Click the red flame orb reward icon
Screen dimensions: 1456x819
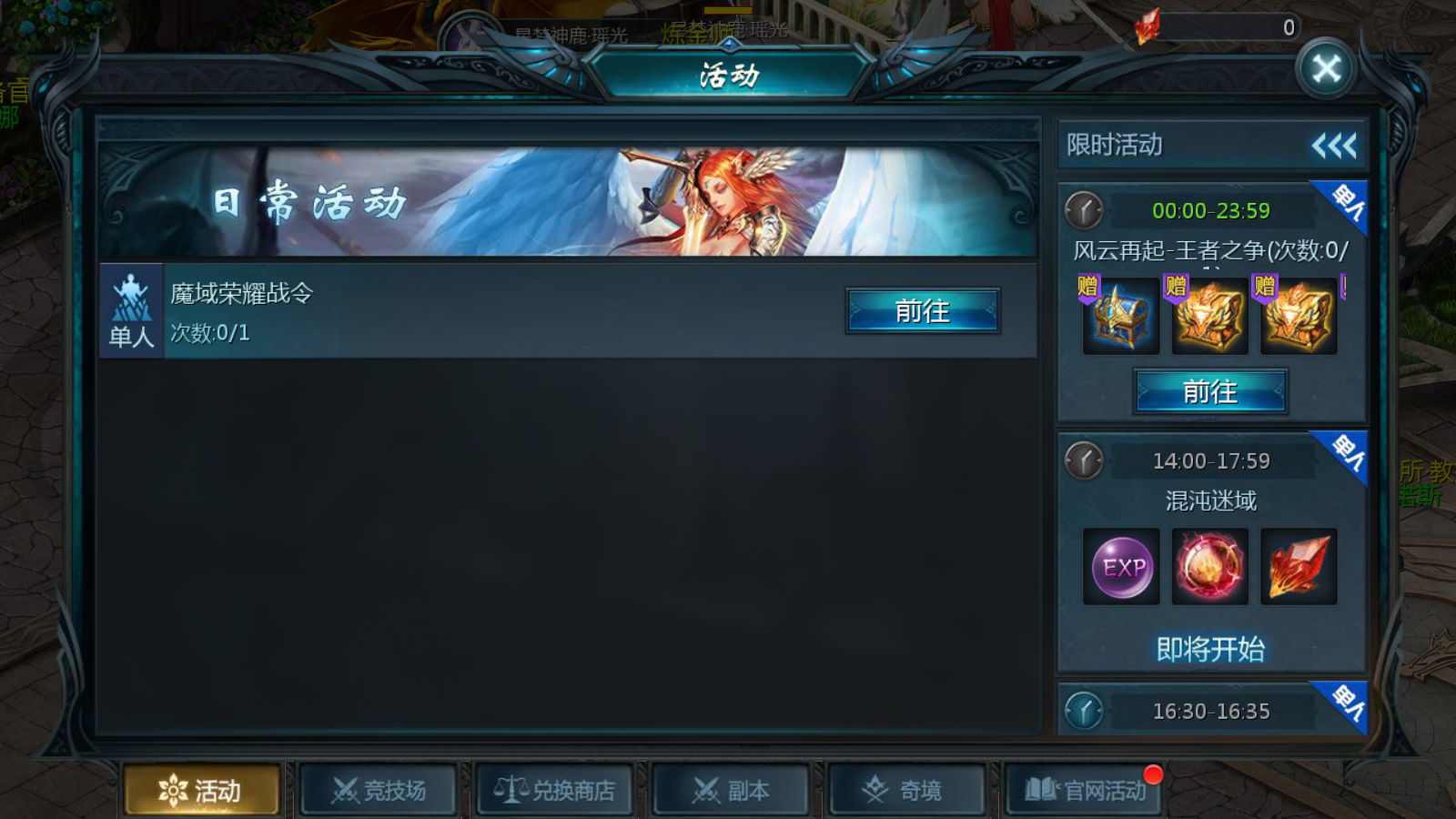[1209, 567]
